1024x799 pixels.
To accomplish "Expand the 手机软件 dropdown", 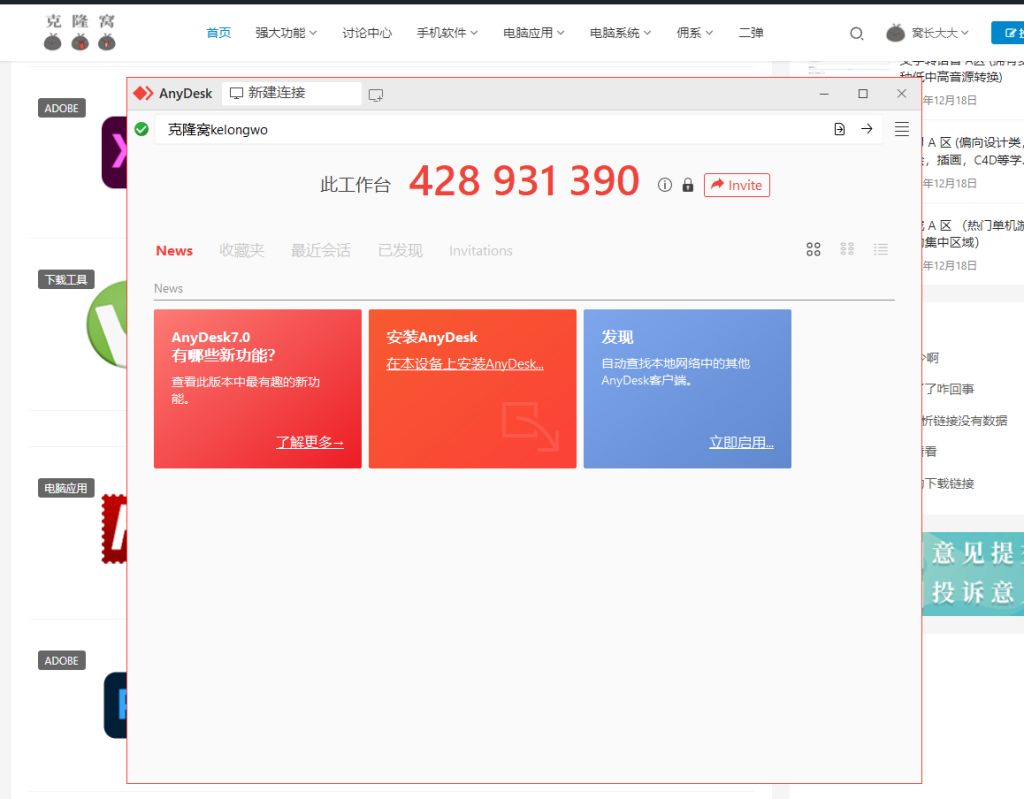I will coord(447,33).
